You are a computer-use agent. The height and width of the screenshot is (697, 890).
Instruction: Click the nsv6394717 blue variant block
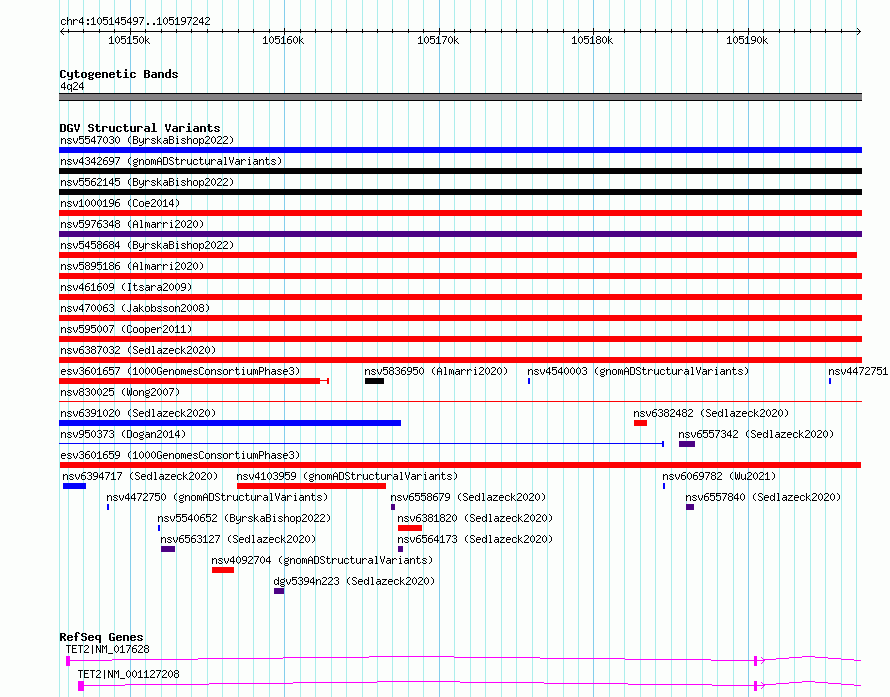point(74,486)
